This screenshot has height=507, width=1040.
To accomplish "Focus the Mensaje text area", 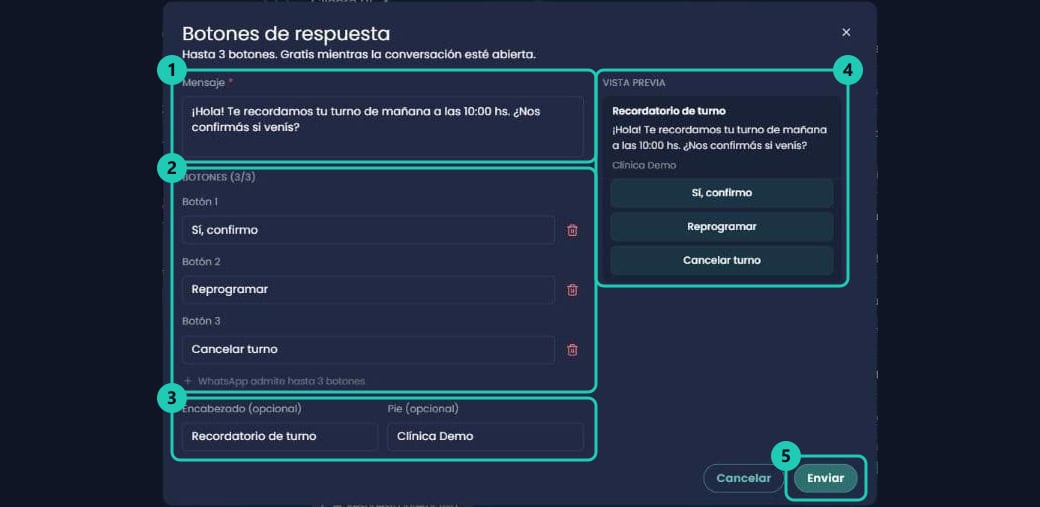I will (383, 127).
